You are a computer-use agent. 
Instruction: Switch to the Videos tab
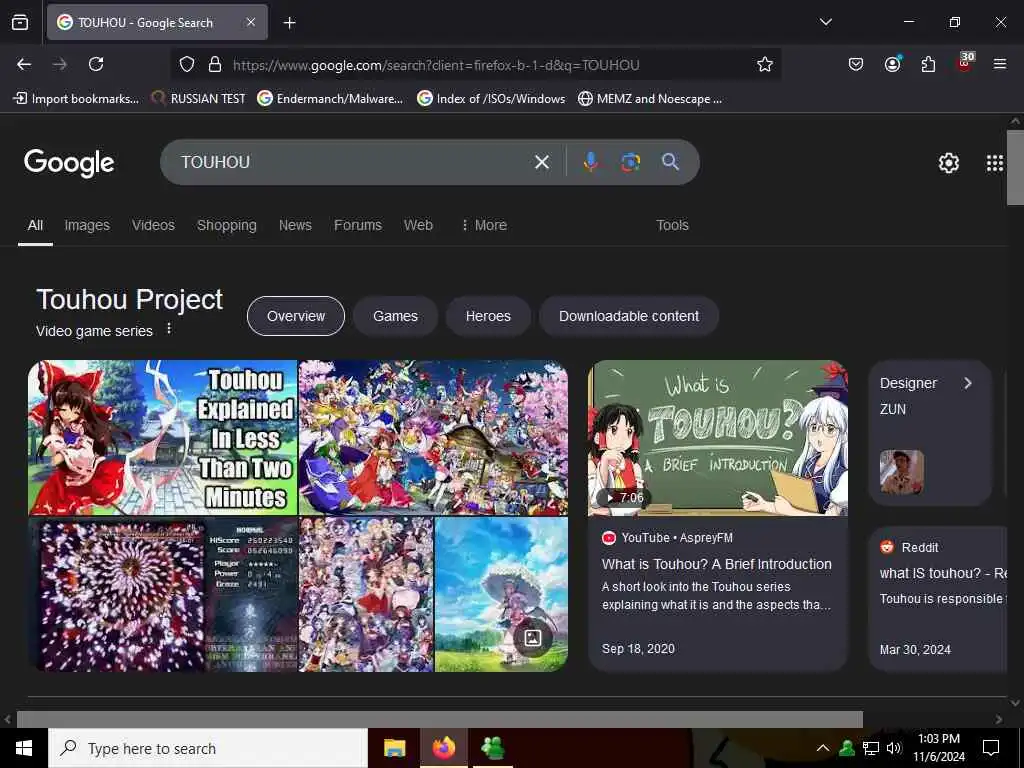point(153,225)
